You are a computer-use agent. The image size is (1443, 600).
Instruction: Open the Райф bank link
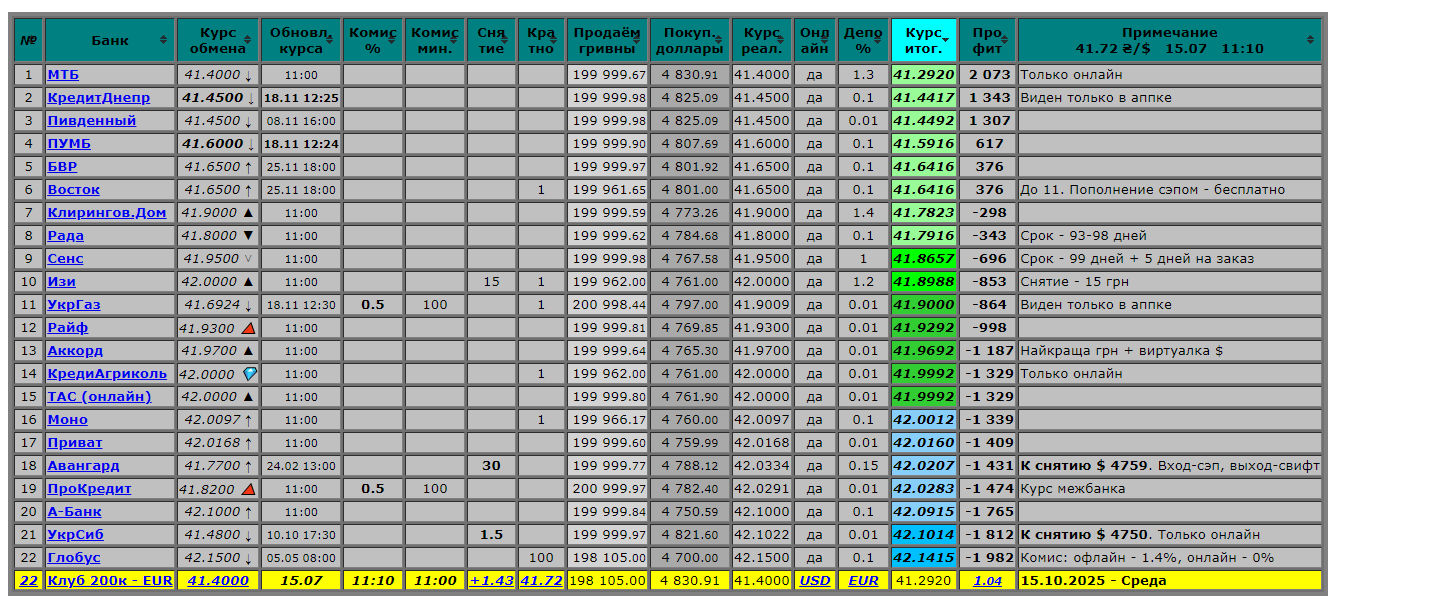pyautogui.click(x=68, y=328)
